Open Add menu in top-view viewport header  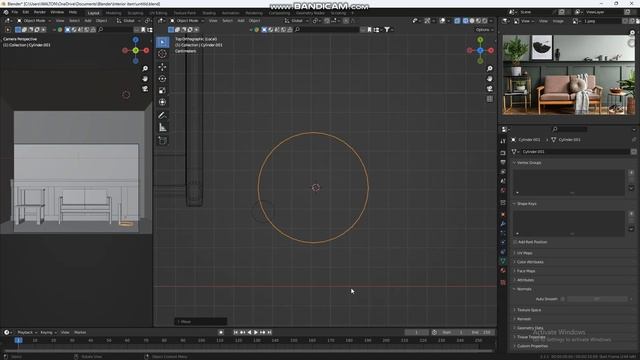pyautogui.click(x=241, y=21)
